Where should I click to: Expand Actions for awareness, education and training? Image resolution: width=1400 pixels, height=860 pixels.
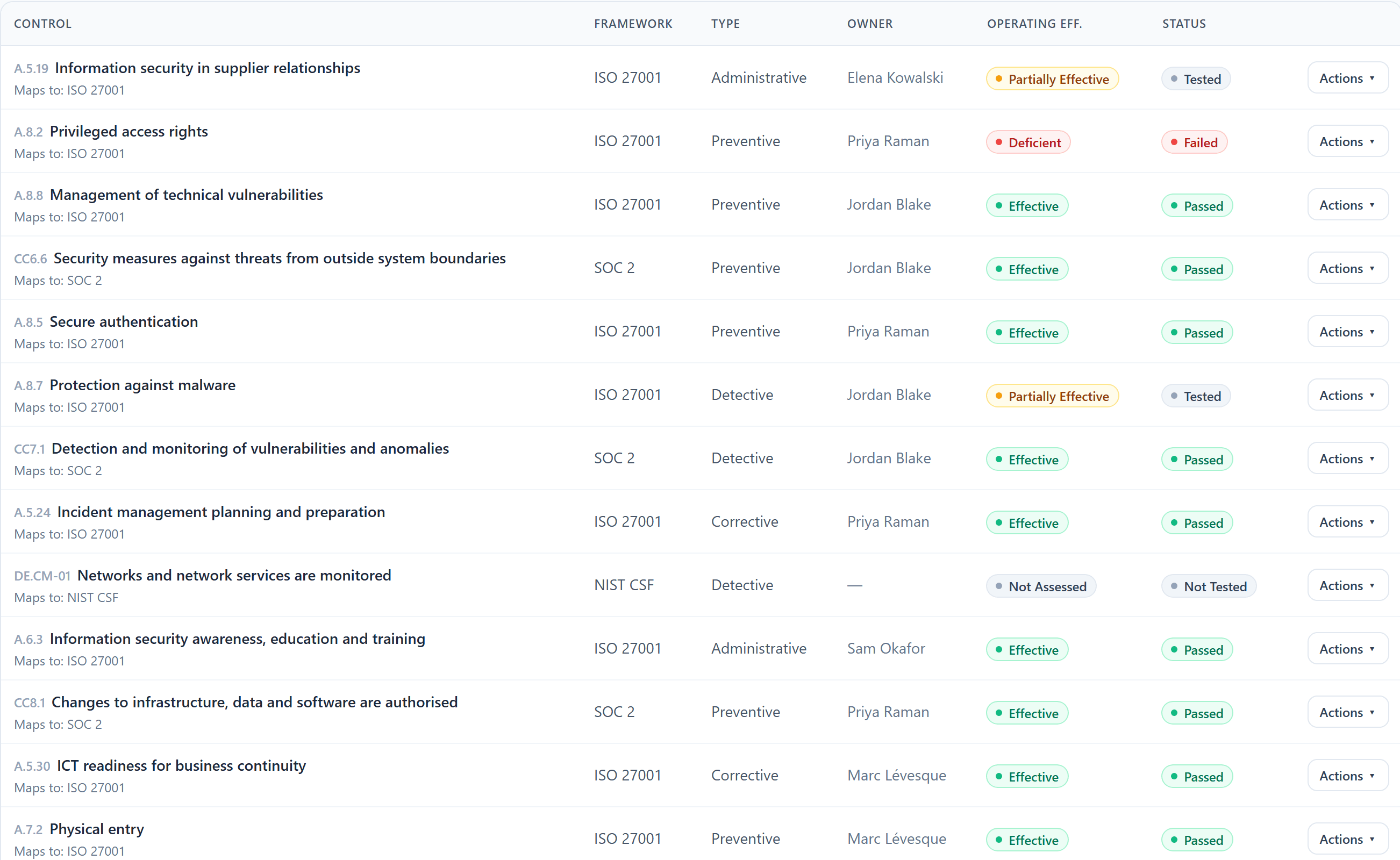tap(1347, 649)
